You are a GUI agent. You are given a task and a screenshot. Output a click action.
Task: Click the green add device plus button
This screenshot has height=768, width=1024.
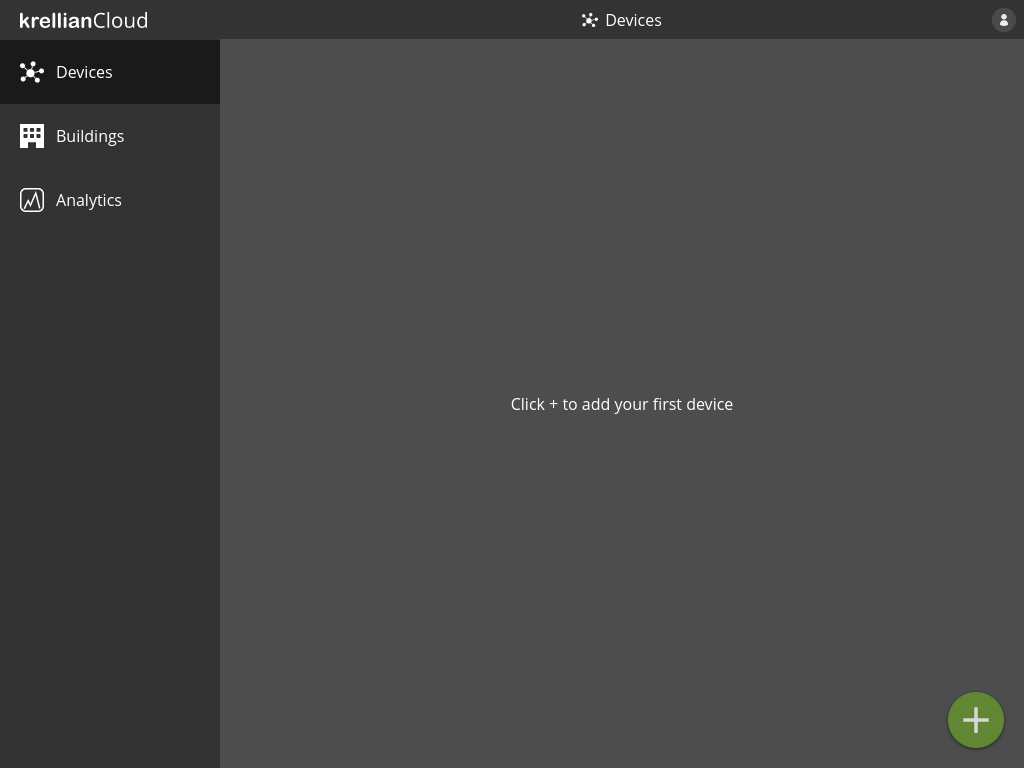click(x=976, y=720)
